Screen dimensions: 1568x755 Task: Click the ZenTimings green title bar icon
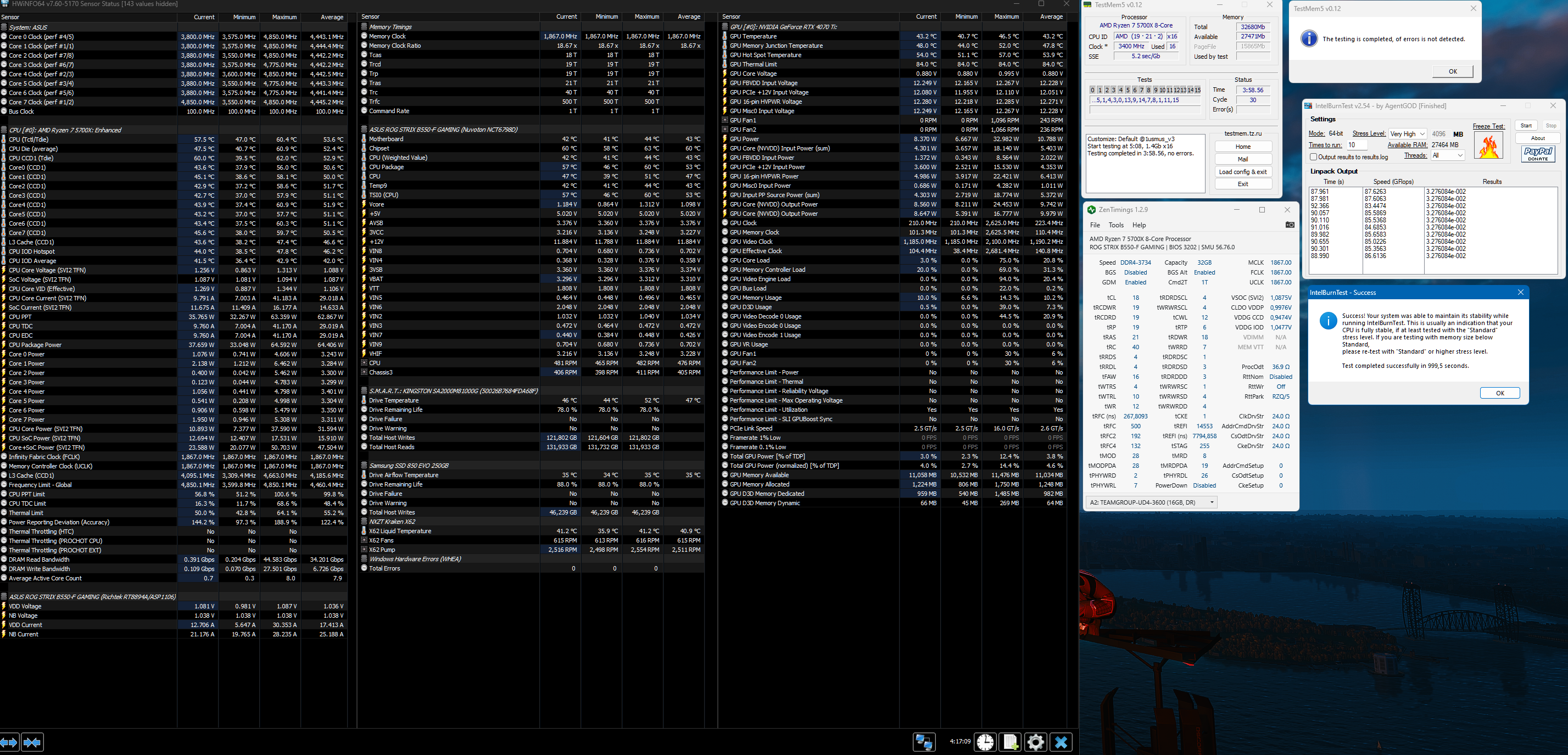coord(1091,210)
